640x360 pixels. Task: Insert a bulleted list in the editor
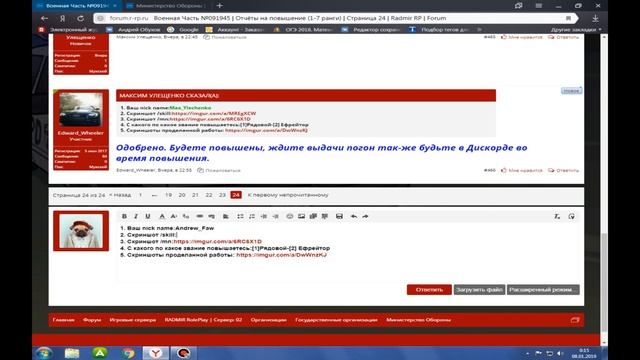[240, 216]
